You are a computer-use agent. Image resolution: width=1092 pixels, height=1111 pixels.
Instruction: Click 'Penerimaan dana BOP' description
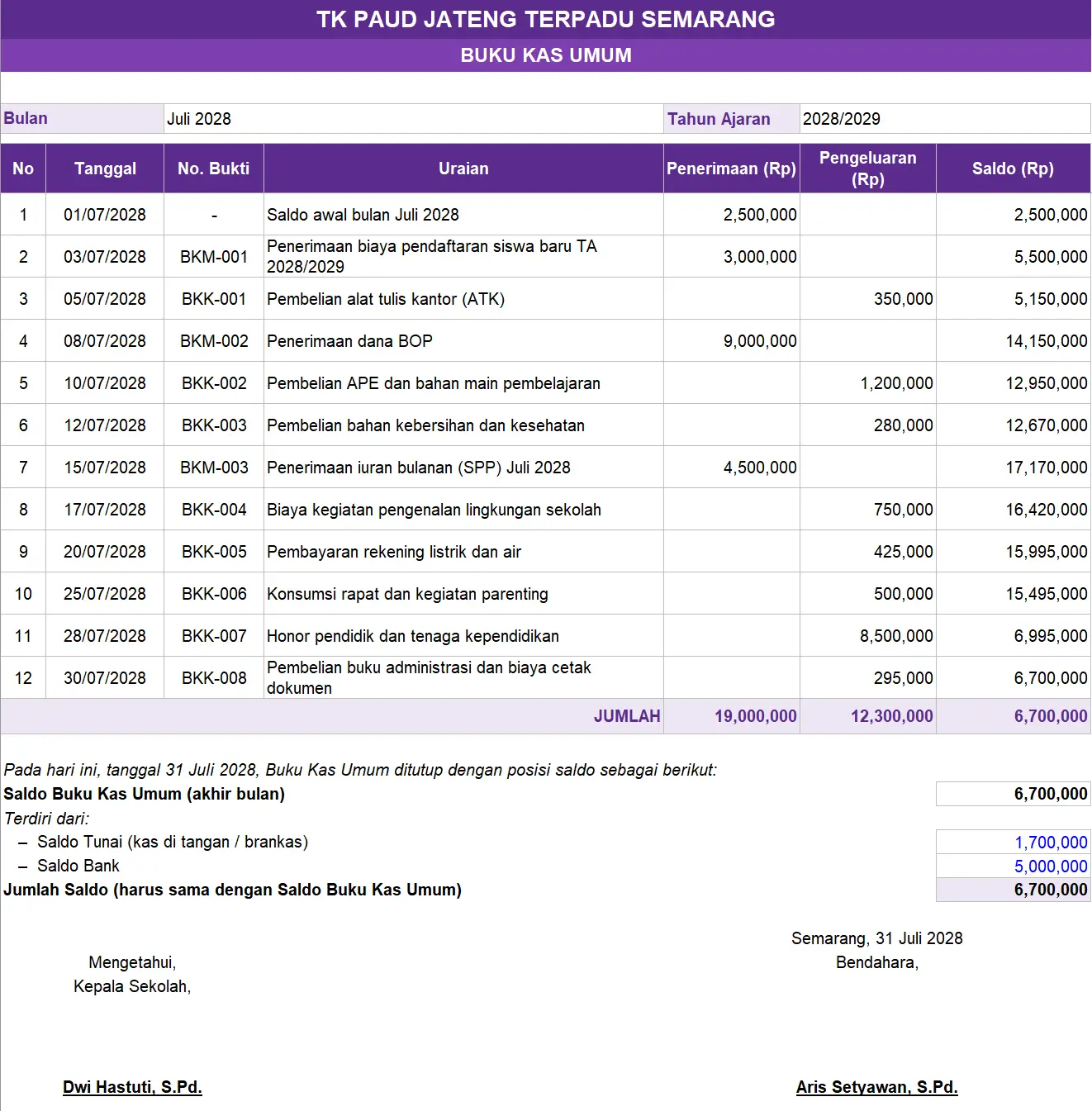click(463, 341)
